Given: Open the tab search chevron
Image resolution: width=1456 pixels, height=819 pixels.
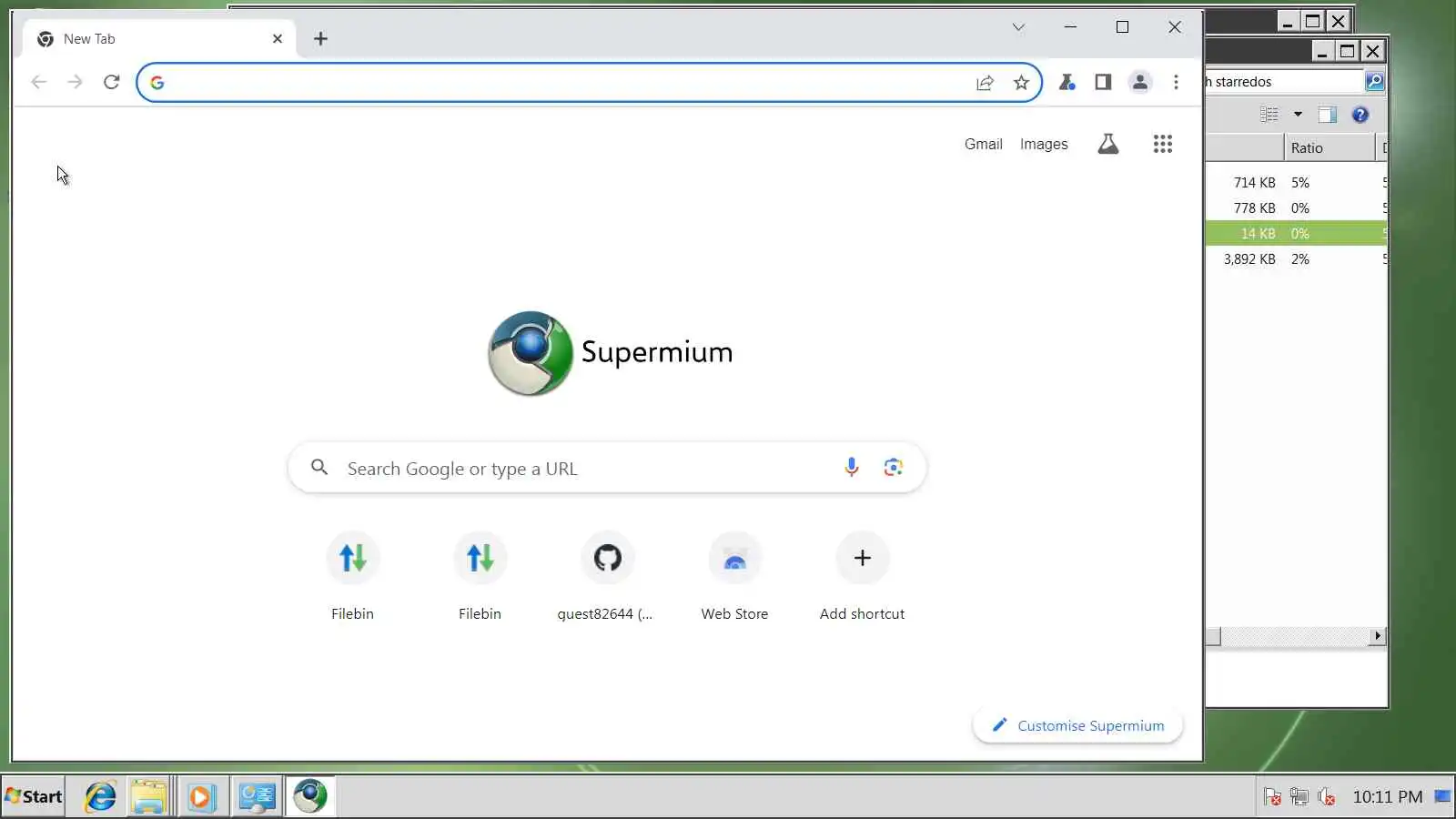Looking at the screenshot, I should tap(1018, 27).
